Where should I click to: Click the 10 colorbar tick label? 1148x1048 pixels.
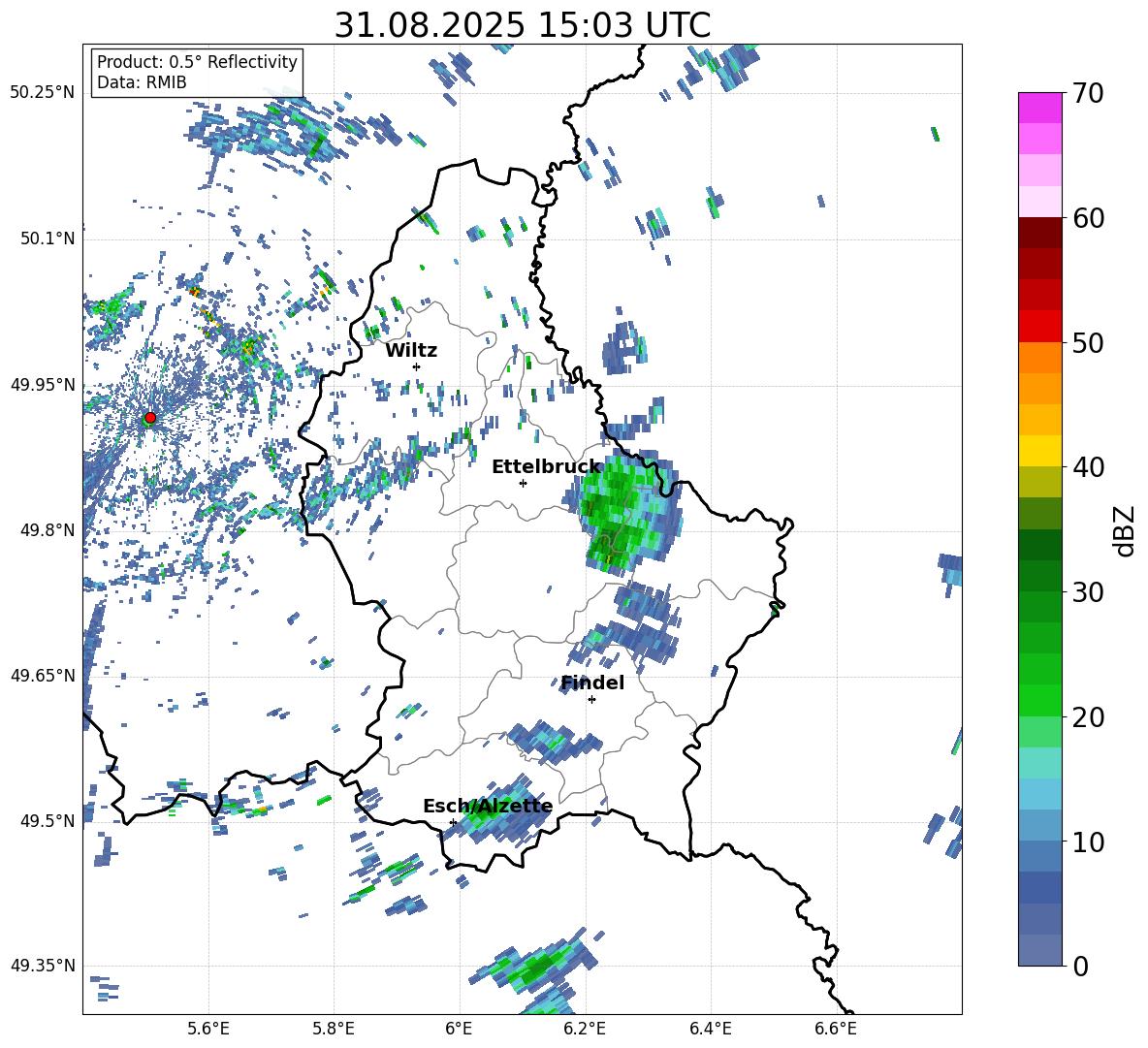point(1088,842)
